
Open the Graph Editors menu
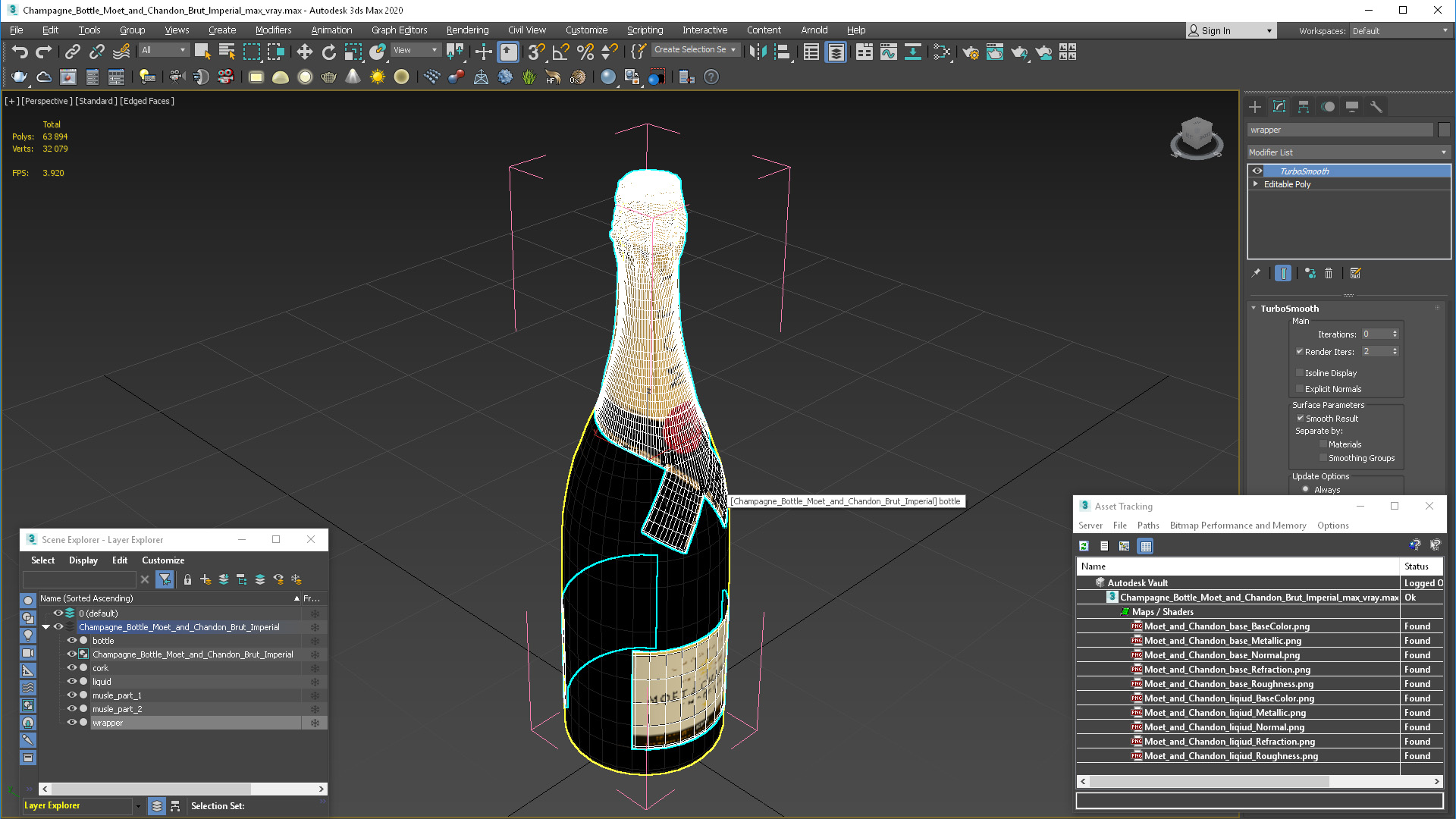399,30
